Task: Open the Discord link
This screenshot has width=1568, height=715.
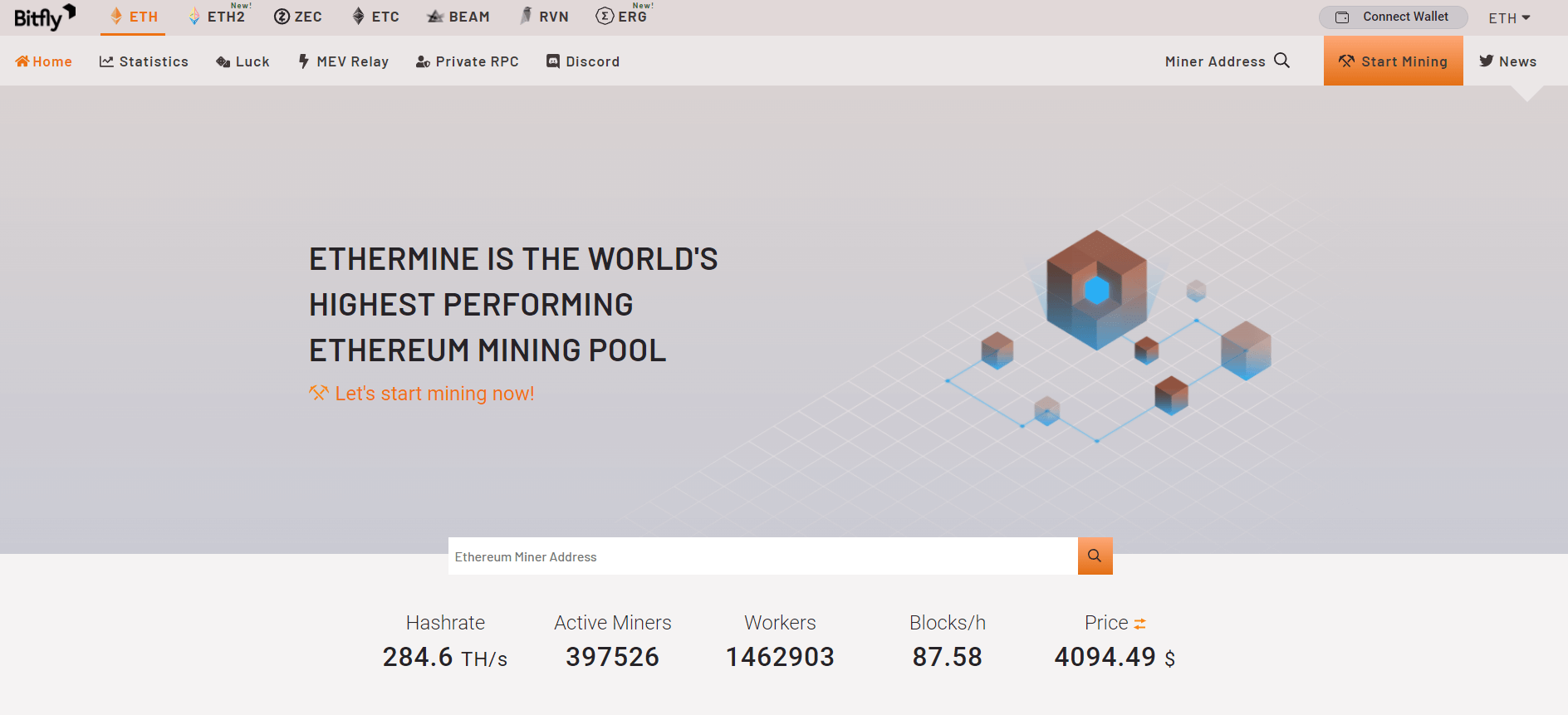Action: tap(583, 61)
